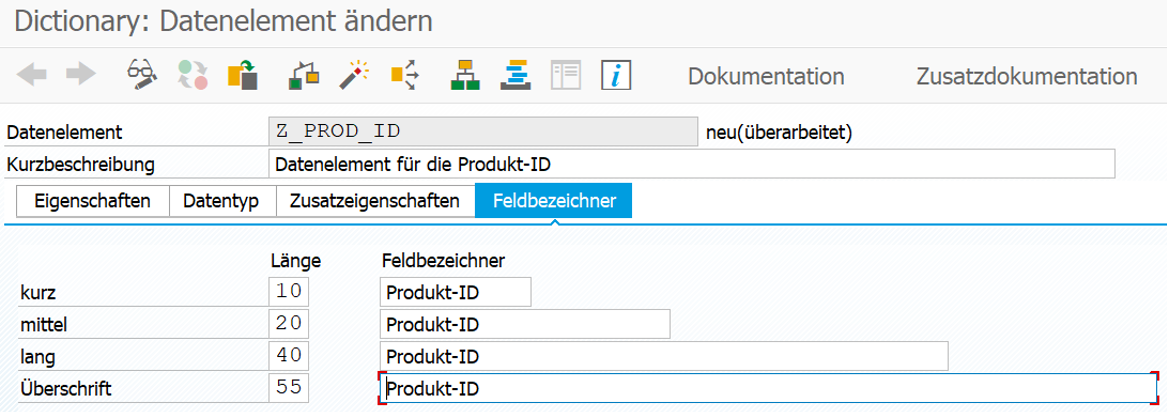Click the blue information icon
1167x412 pixels.
pos(616,75)
